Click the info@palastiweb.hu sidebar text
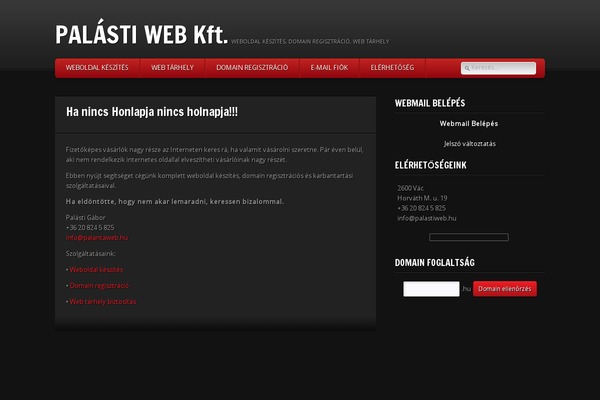600x400 pixels. click(x=427, y=219)
